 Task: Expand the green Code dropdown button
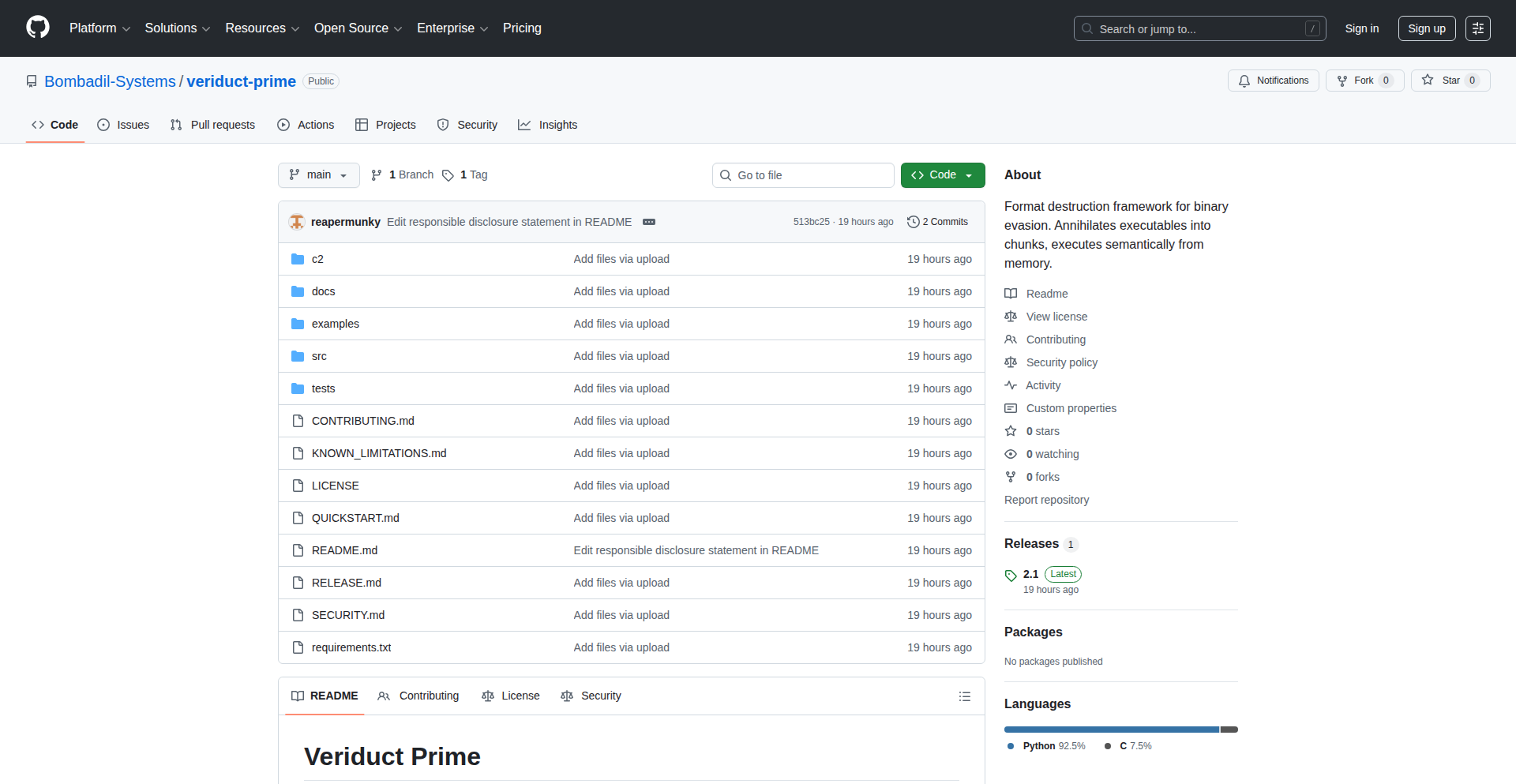pyautogui.click(x=942, y=175)
